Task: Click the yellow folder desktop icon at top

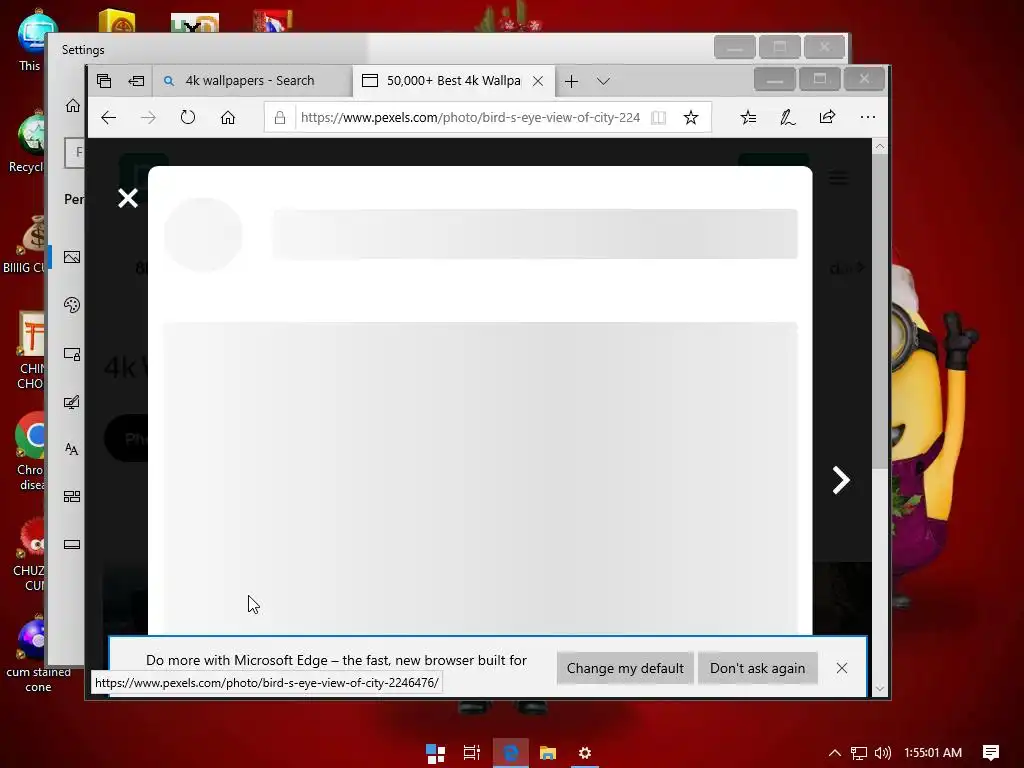Action: [x=117, y=22]
